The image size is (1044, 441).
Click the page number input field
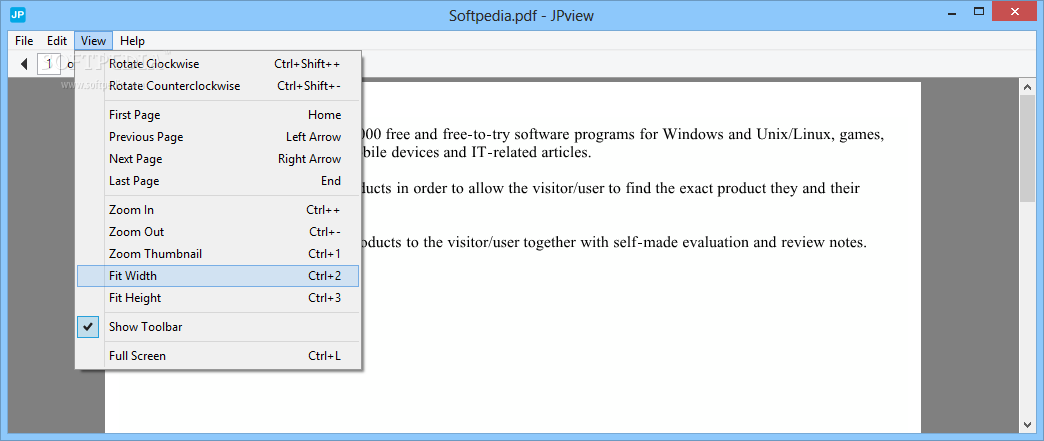(49, 64)
